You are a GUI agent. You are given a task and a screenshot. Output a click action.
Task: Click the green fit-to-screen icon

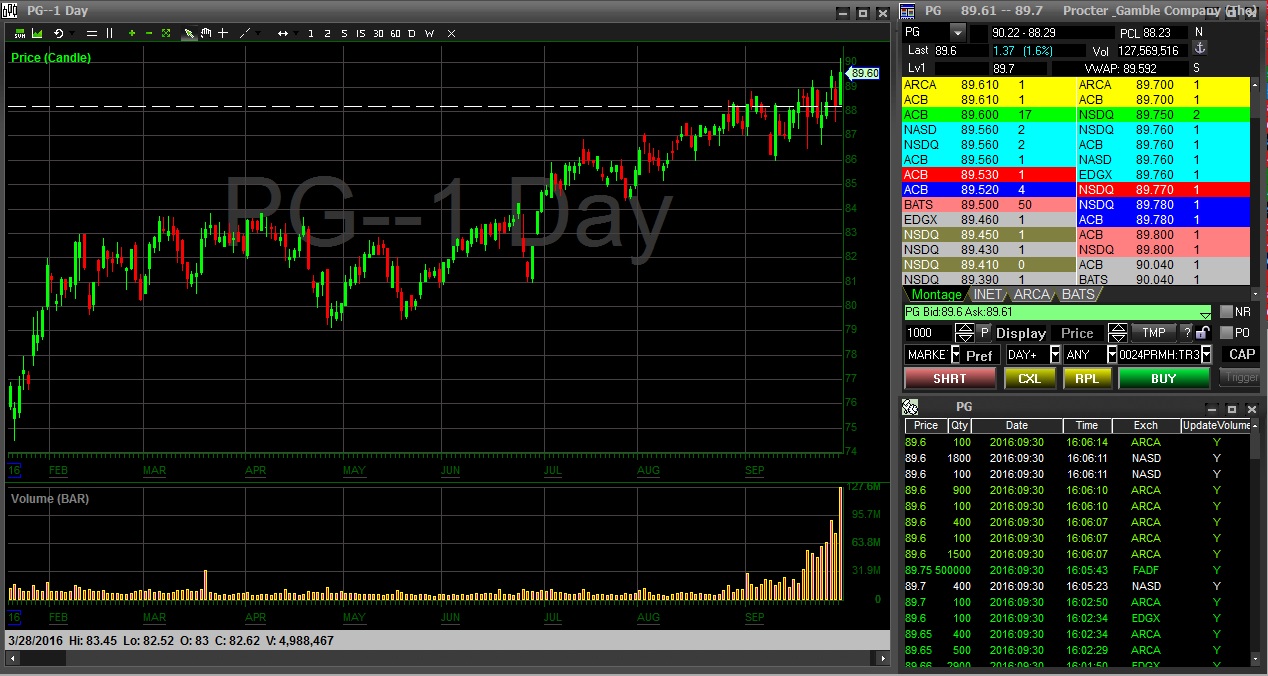click(166, 33)
